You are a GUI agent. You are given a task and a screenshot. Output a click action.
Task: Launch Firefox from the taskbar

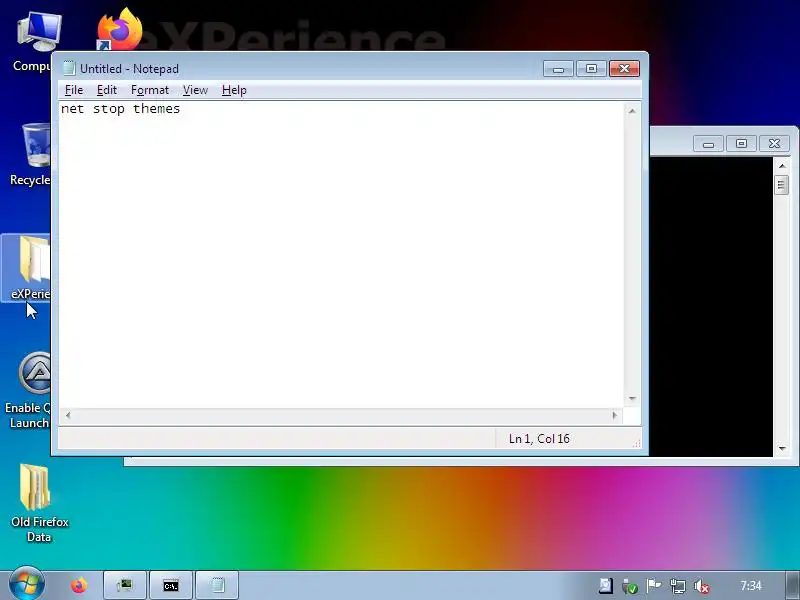(79, 585)
